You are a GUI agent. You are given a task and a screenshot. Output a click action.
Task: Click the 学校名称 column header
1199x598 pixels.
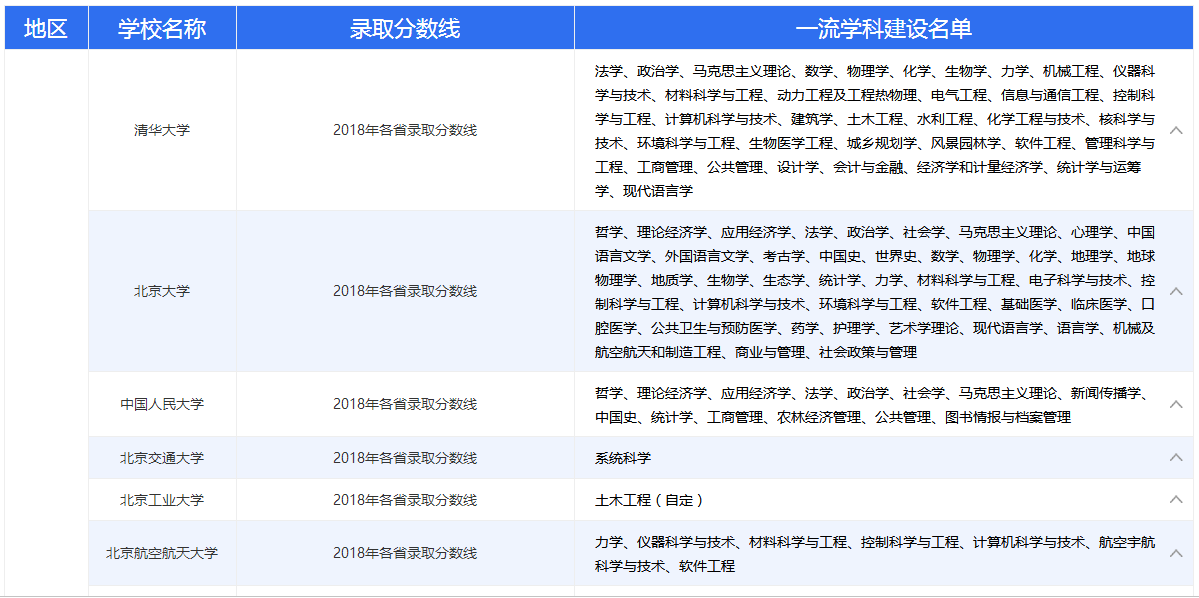pos(162,28)
